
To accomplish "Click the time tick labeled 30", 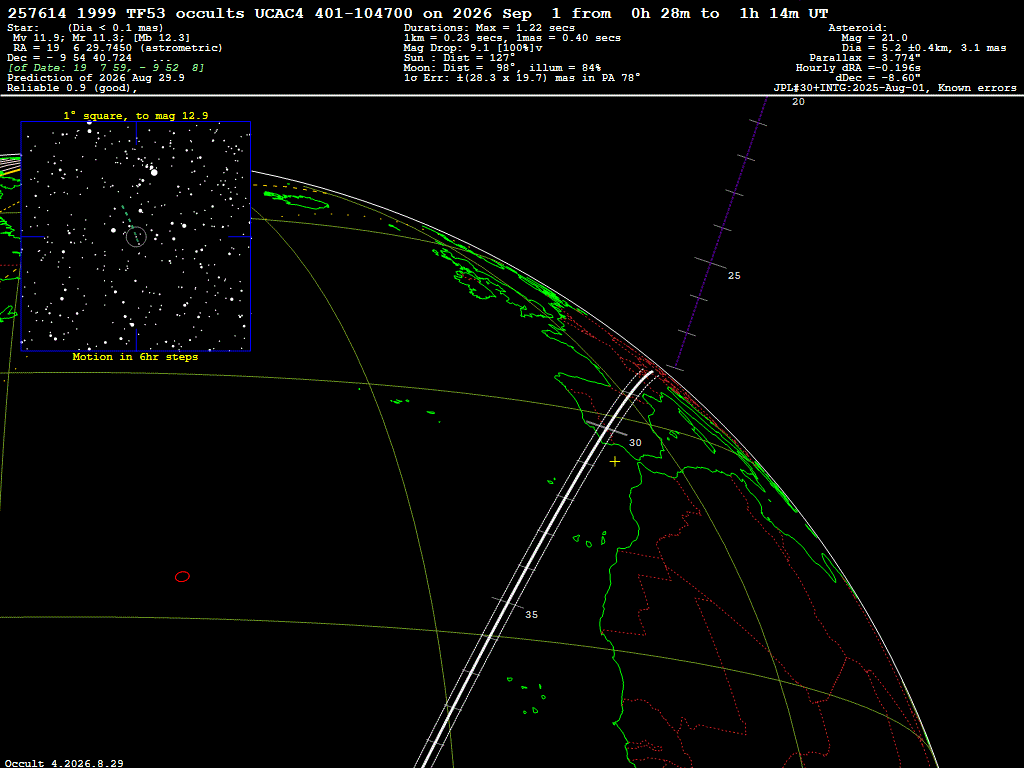I will point(635,443).
